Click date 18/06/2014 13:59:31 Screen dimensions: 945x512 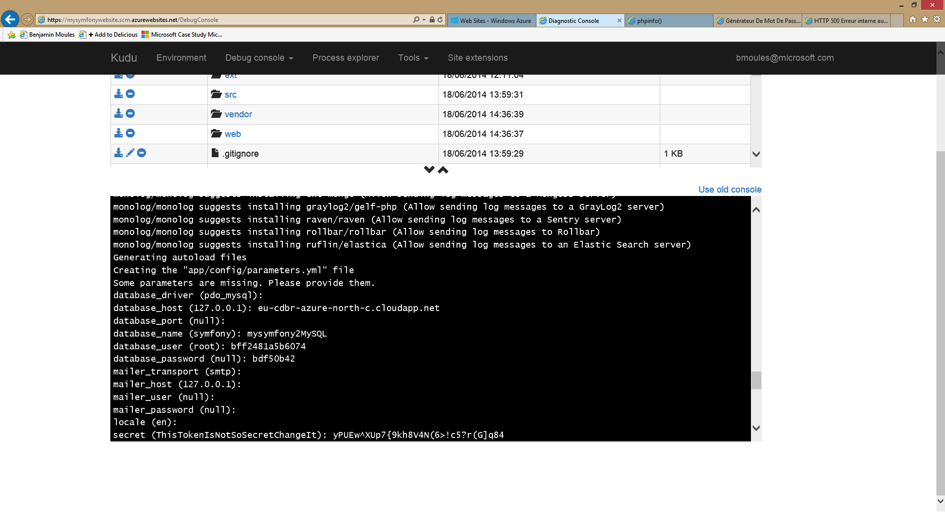click(x=483, y=95)
